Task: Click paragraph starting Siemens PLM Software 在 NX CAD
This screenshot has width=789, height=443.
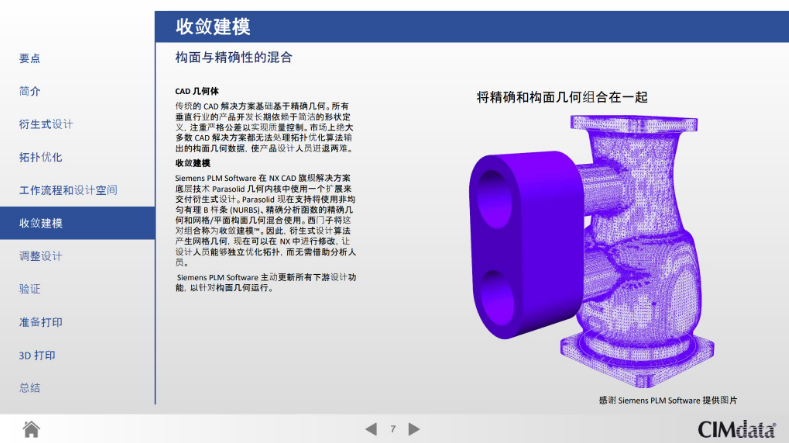Action: pyautogui.click(x=265, y=220)
